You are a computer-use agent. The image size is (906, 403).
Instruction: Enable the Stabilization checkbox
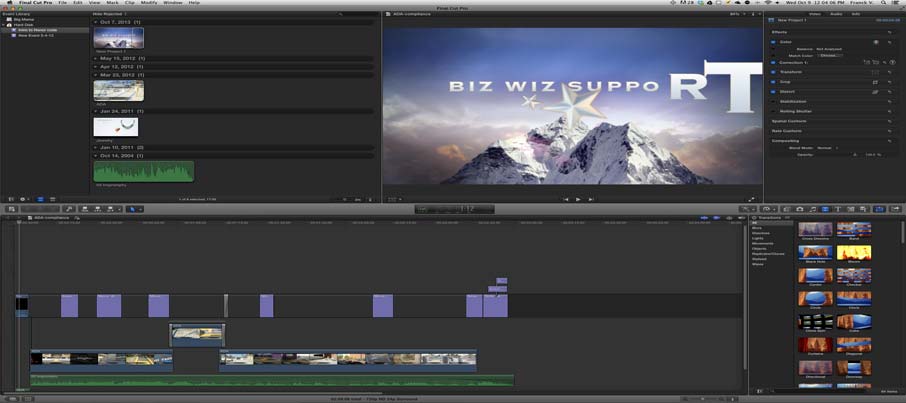[x=773, y=102]
